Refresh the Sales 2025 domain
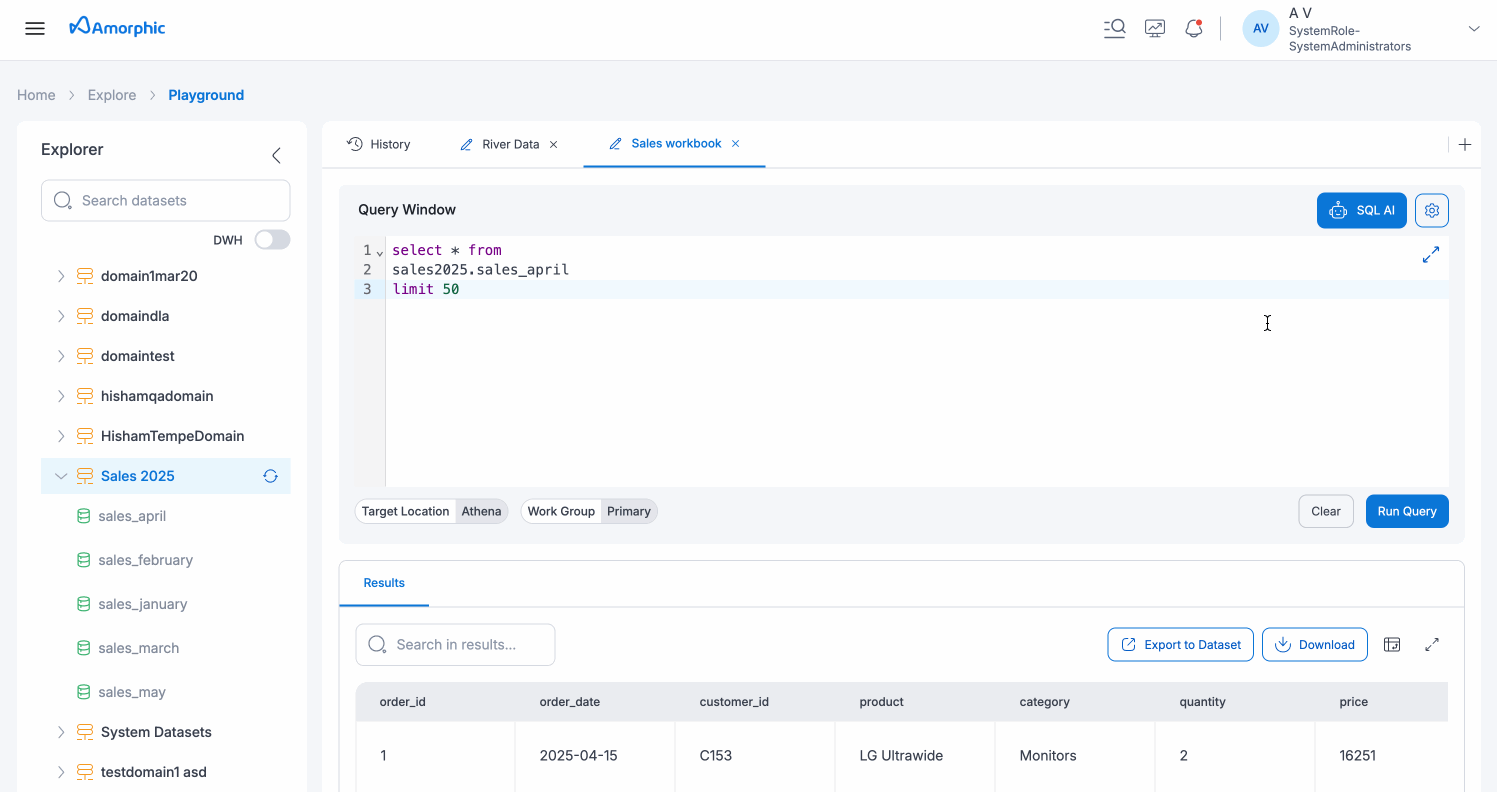 [x=270, y=476]
